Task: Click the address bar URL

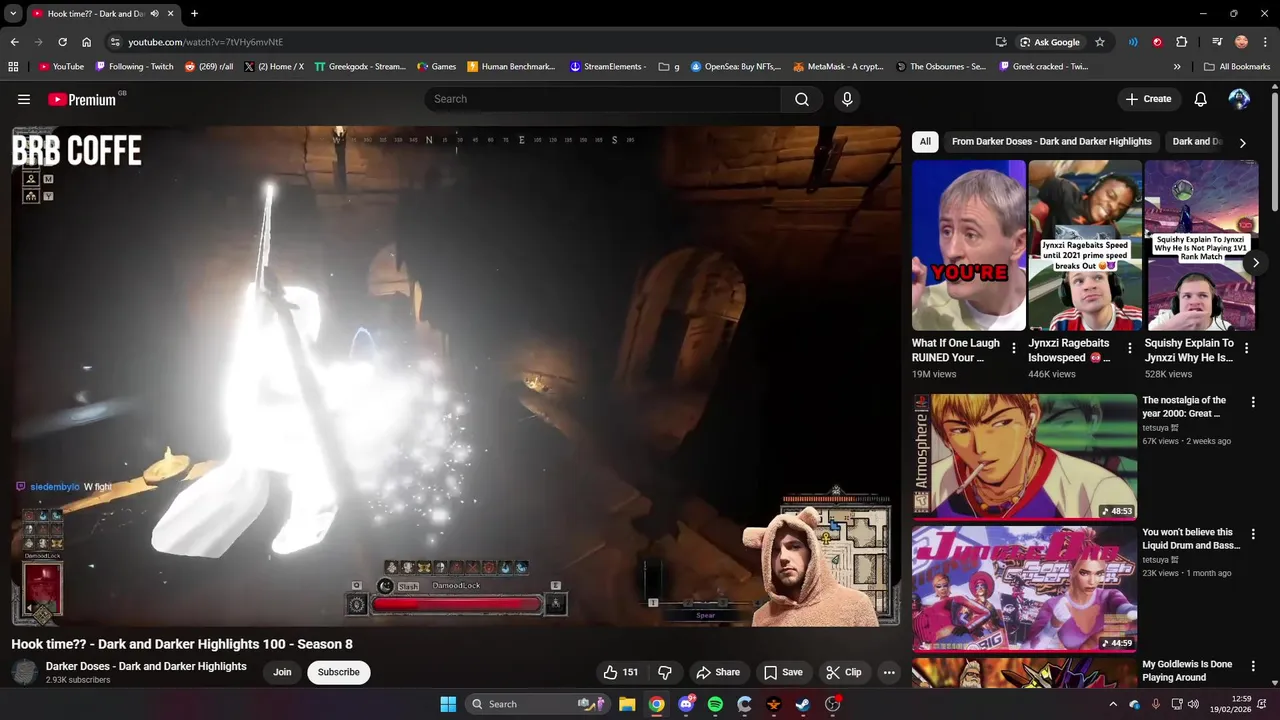Action: coord(205,42)
